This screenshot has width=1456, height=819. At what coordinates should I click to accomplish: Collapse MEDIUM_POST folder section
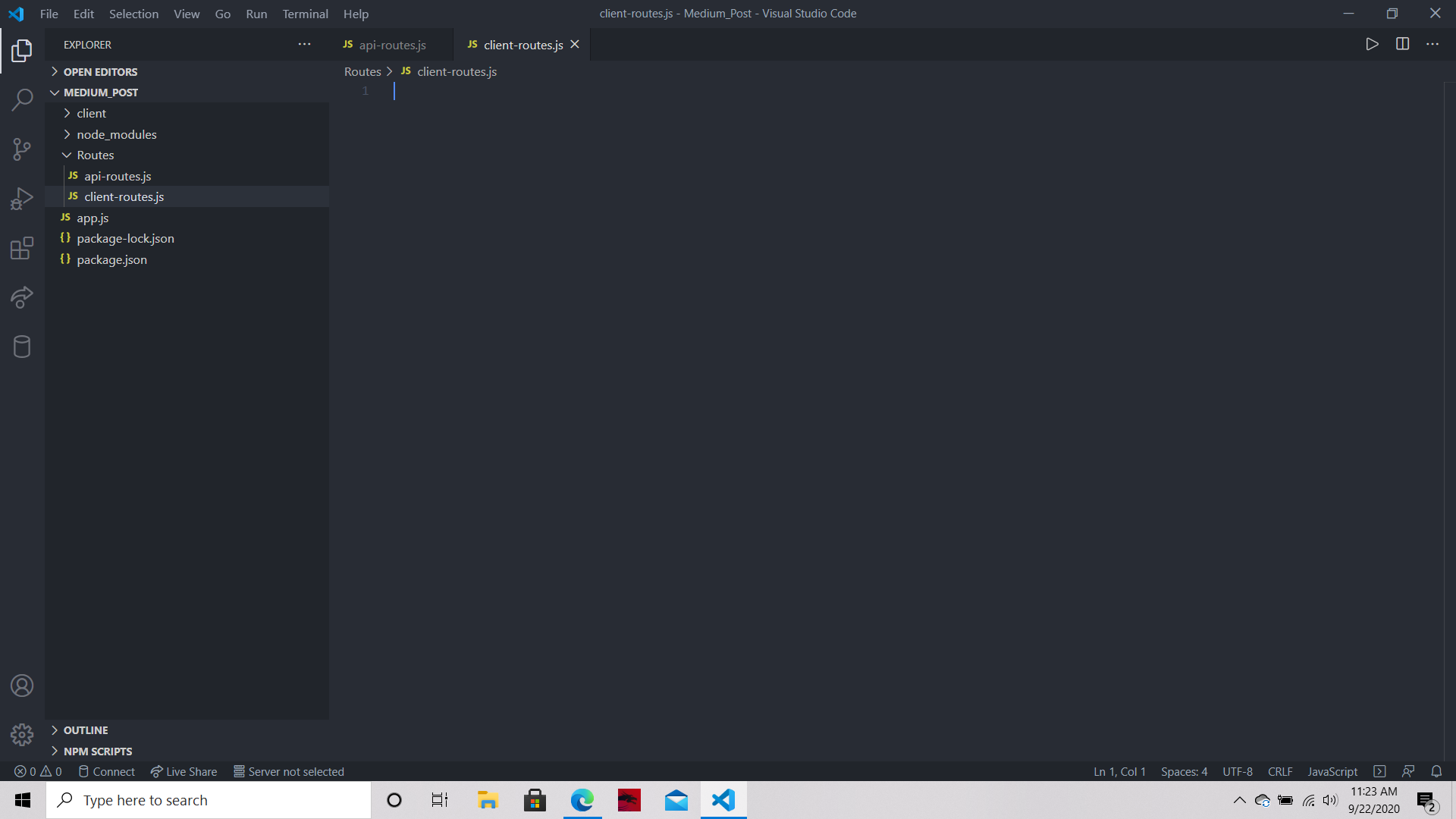[187, 93]
